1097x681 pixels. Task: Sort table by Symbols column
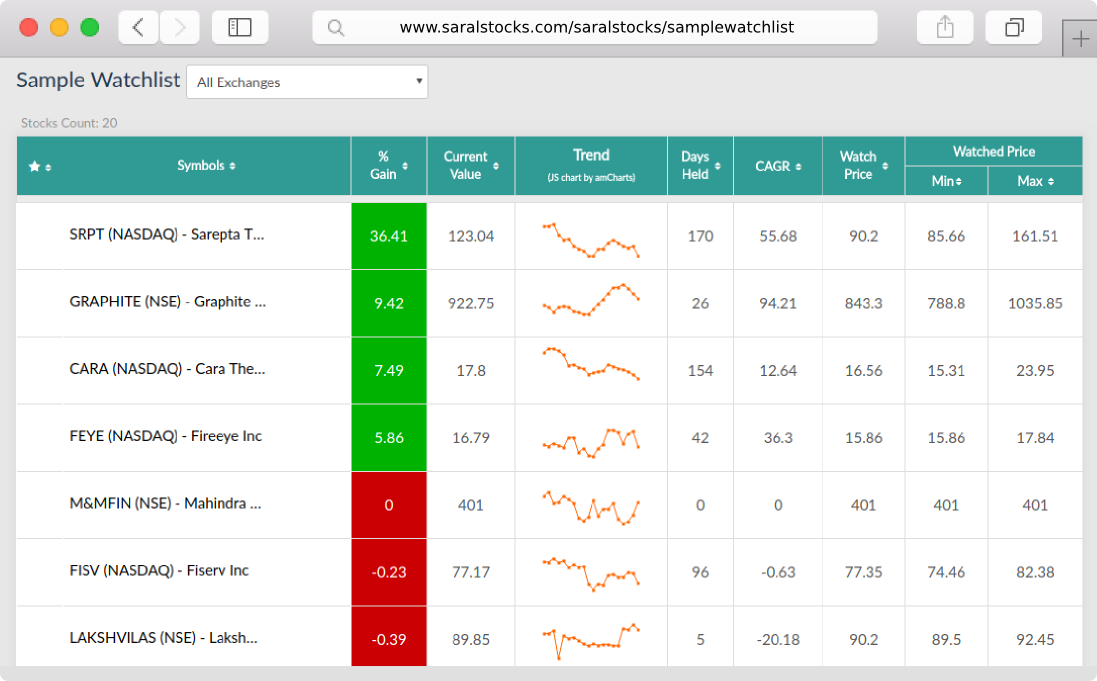pyautogui.click(x=206, y=166)
